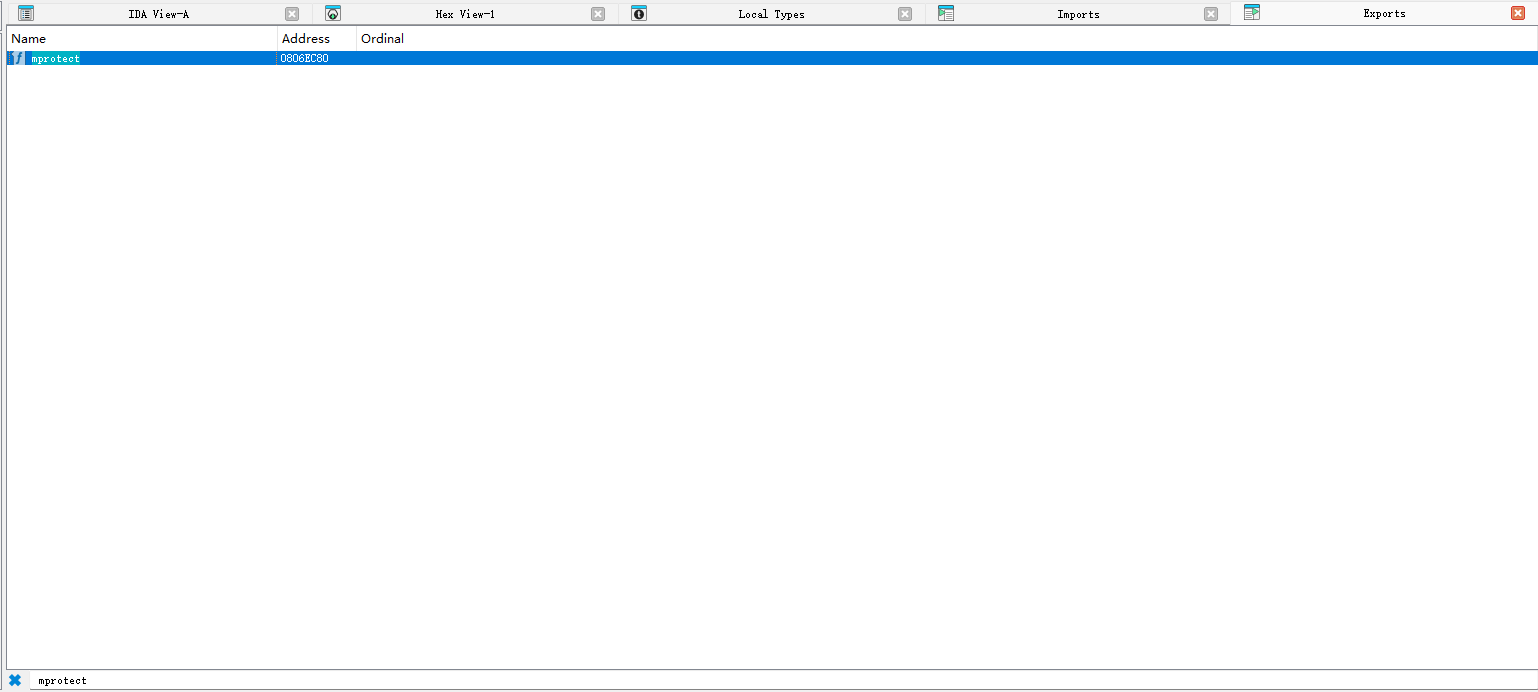Viewport: 1538px width, 692px height.
Task: Click the Local Types tab icon
Action: click(639, 14)
